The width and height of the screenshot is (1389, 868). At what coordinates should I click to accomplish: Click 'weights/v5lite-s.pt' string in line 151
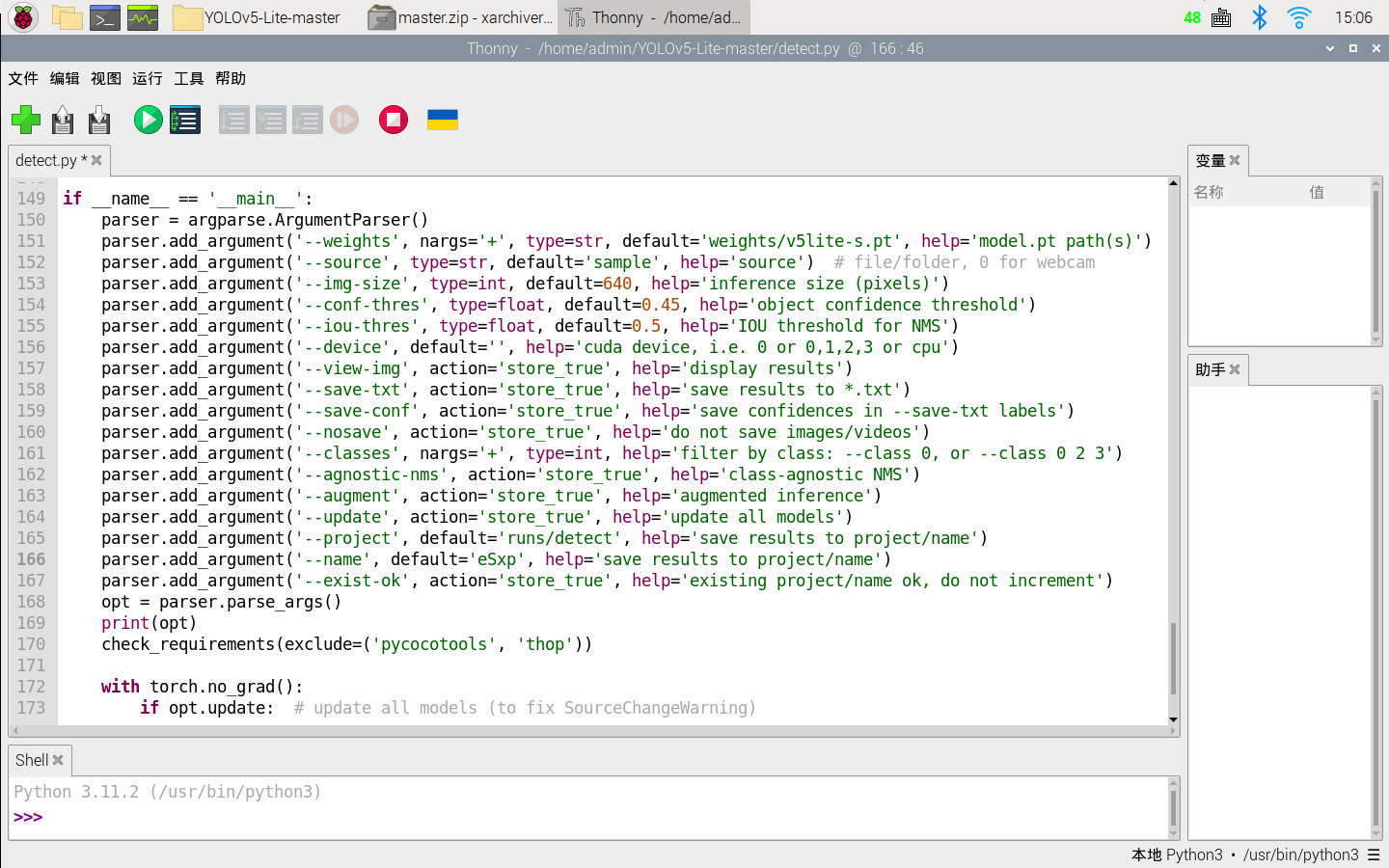(801, 241)
